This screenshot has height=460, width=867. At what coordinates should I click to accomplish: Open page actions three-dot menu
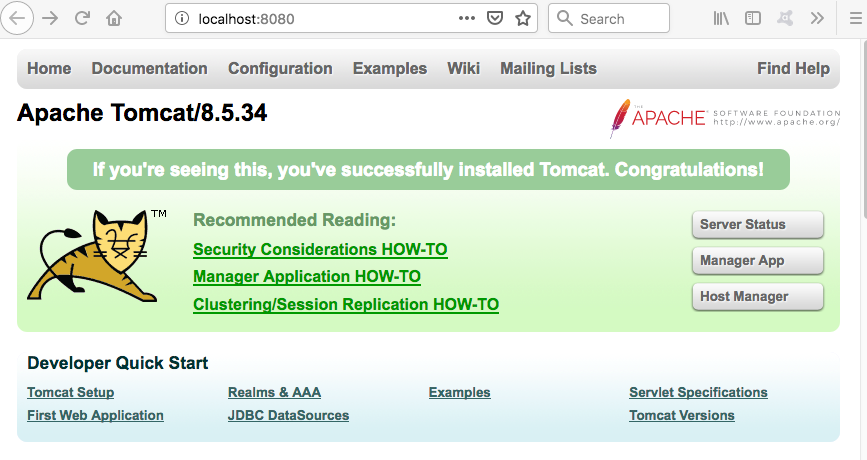467,18
